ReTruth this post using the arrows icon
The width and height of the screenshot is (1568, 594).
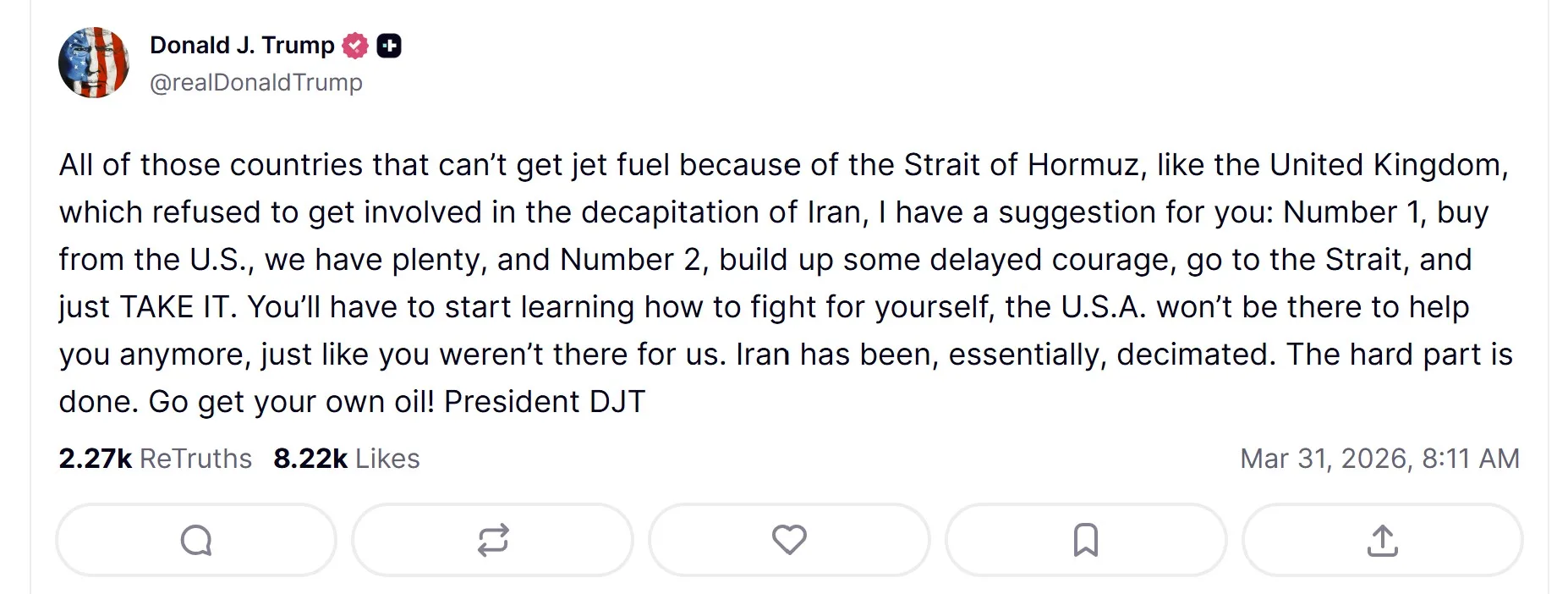click(x=493, y=540)
